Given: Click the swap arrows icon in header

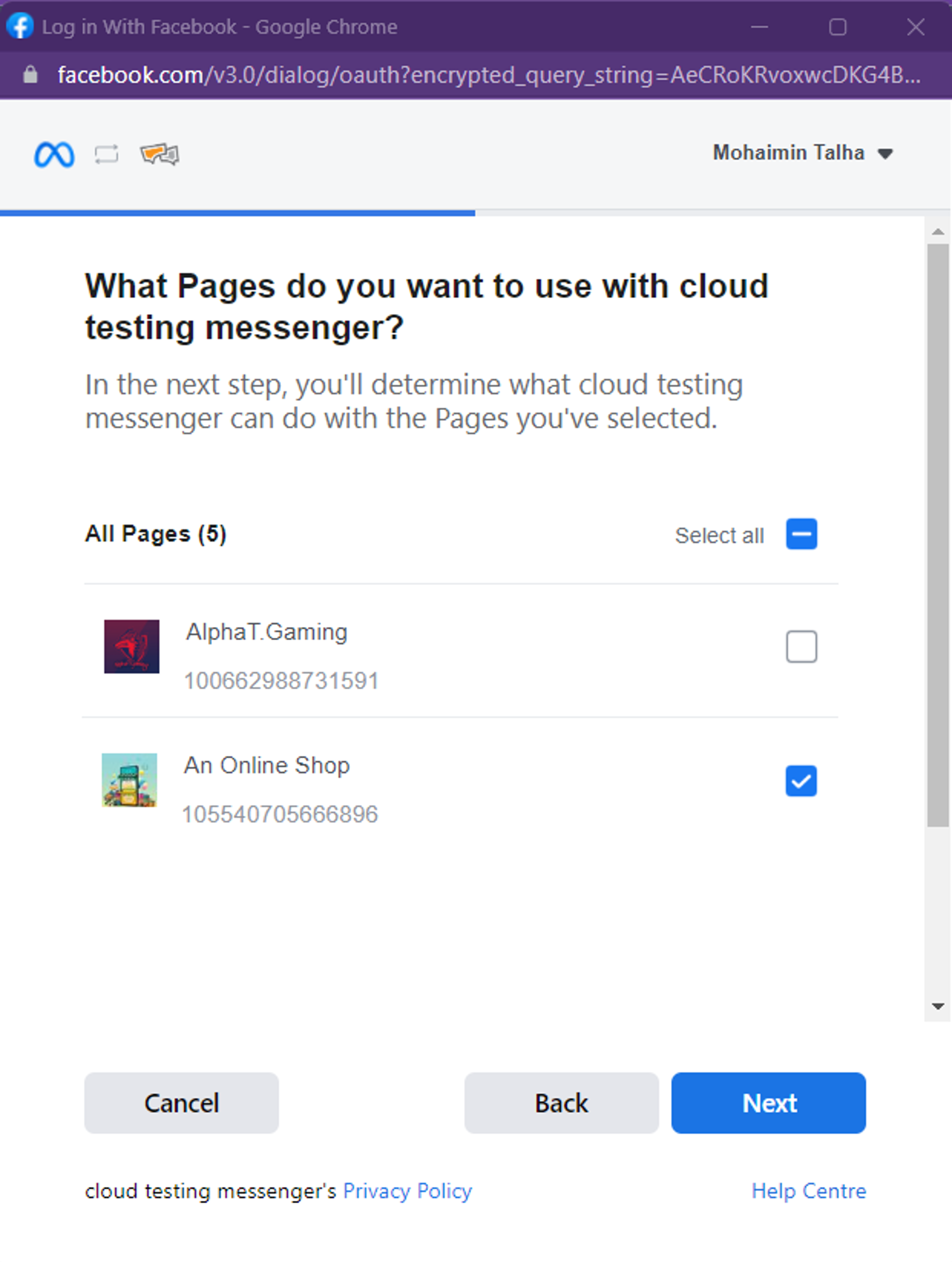Looking at the screenshot, I should (107, 154).
